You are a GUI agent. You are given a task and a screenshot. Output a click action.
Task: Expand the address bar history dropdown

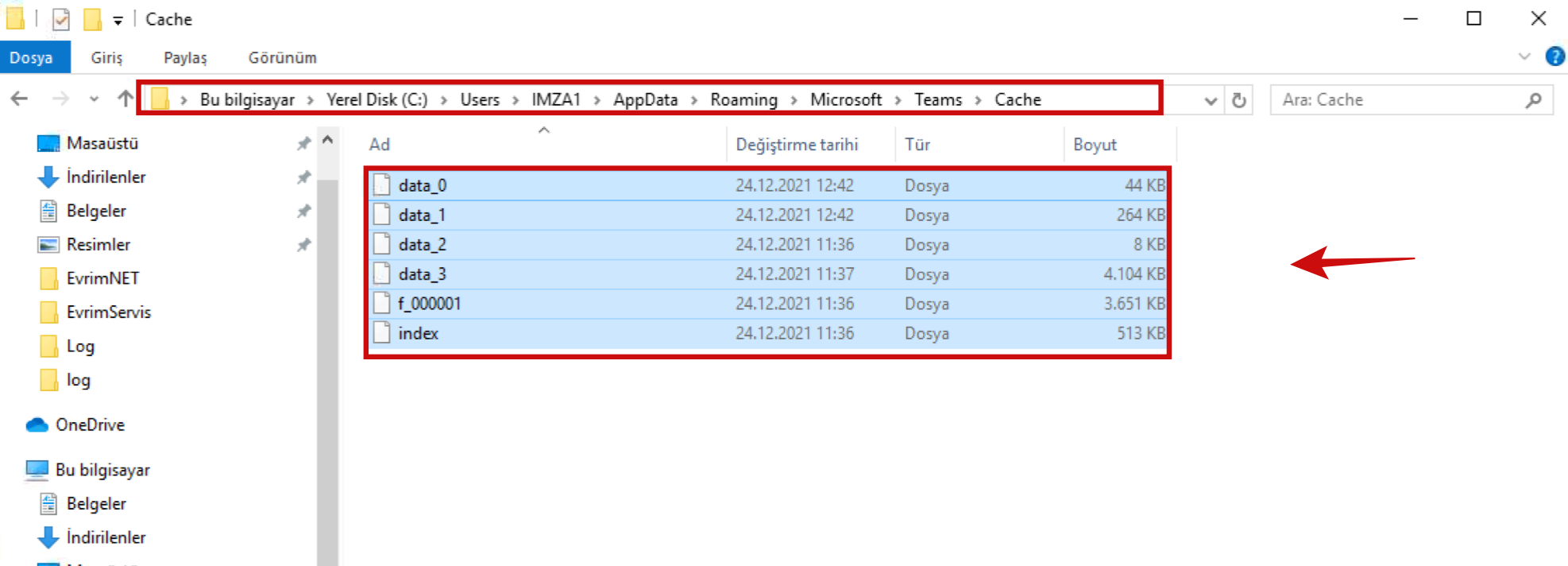pyautogui.click(x=1210, y=101)
